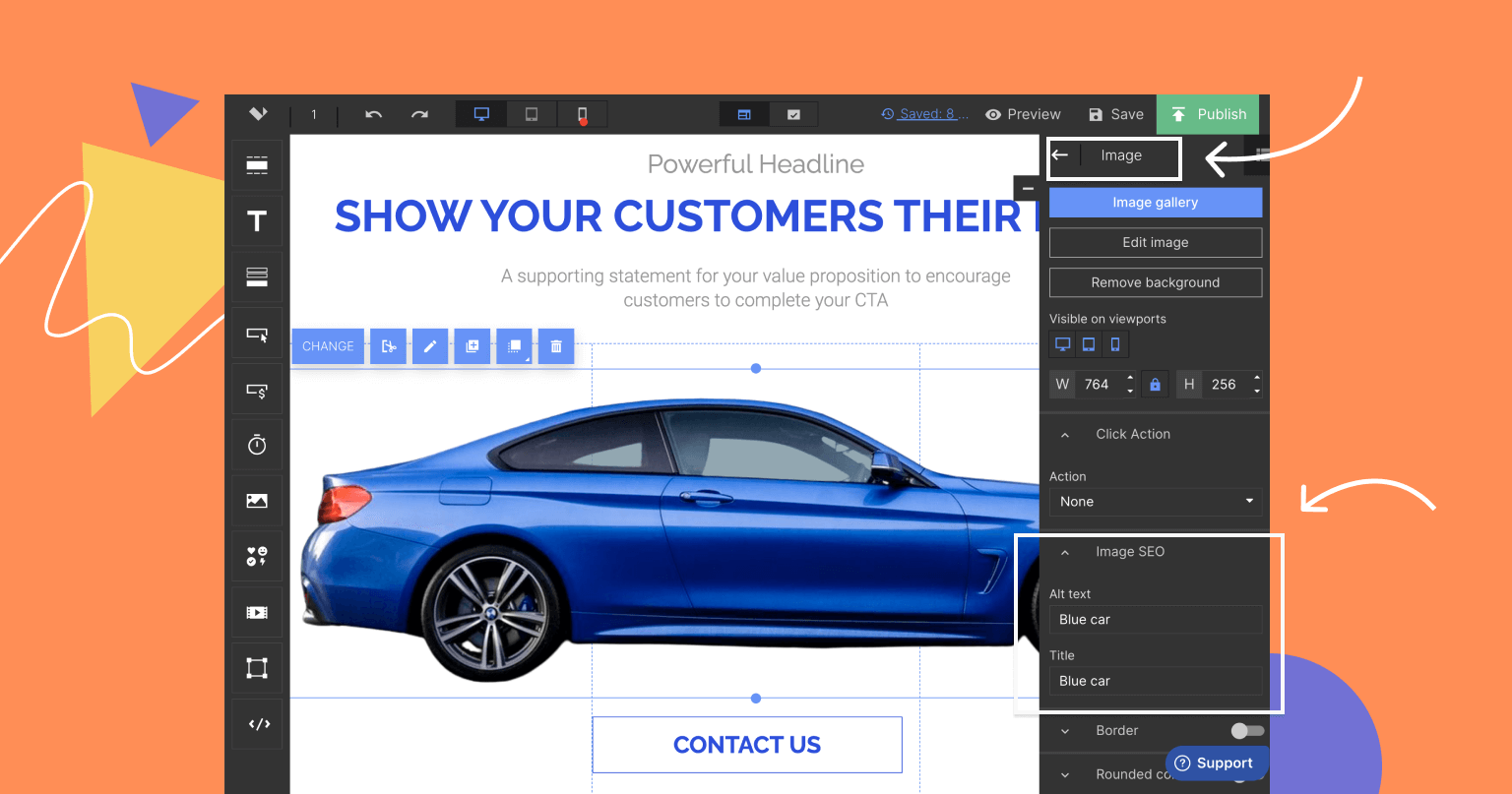The image size is (1512, 794).
Task: Click the Remove background button
Action: pos(1155,282)
